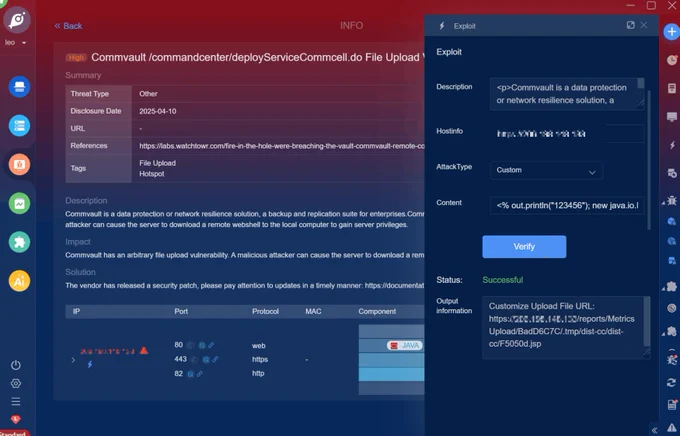Open the clock history icon in right sidebar
The height and width of the screenshot is (436, 680).
click(672, 60)
